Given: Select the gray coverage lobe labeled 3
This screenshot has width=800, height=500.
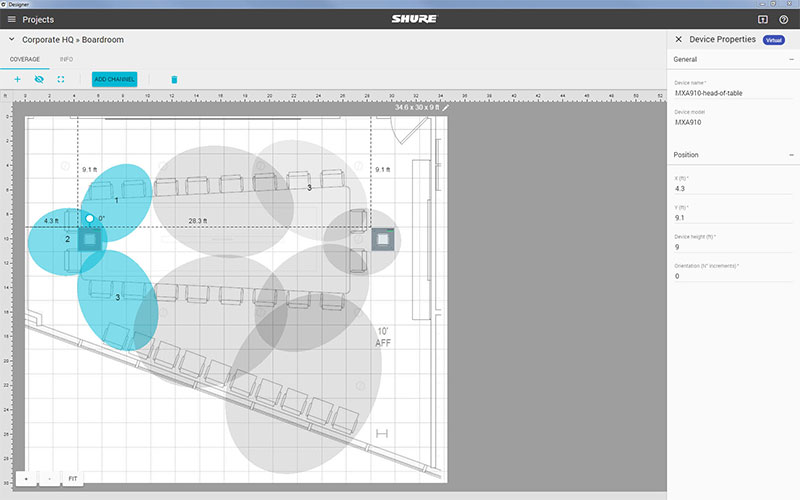Looking at the screenshot, I should tap(310, 190).
